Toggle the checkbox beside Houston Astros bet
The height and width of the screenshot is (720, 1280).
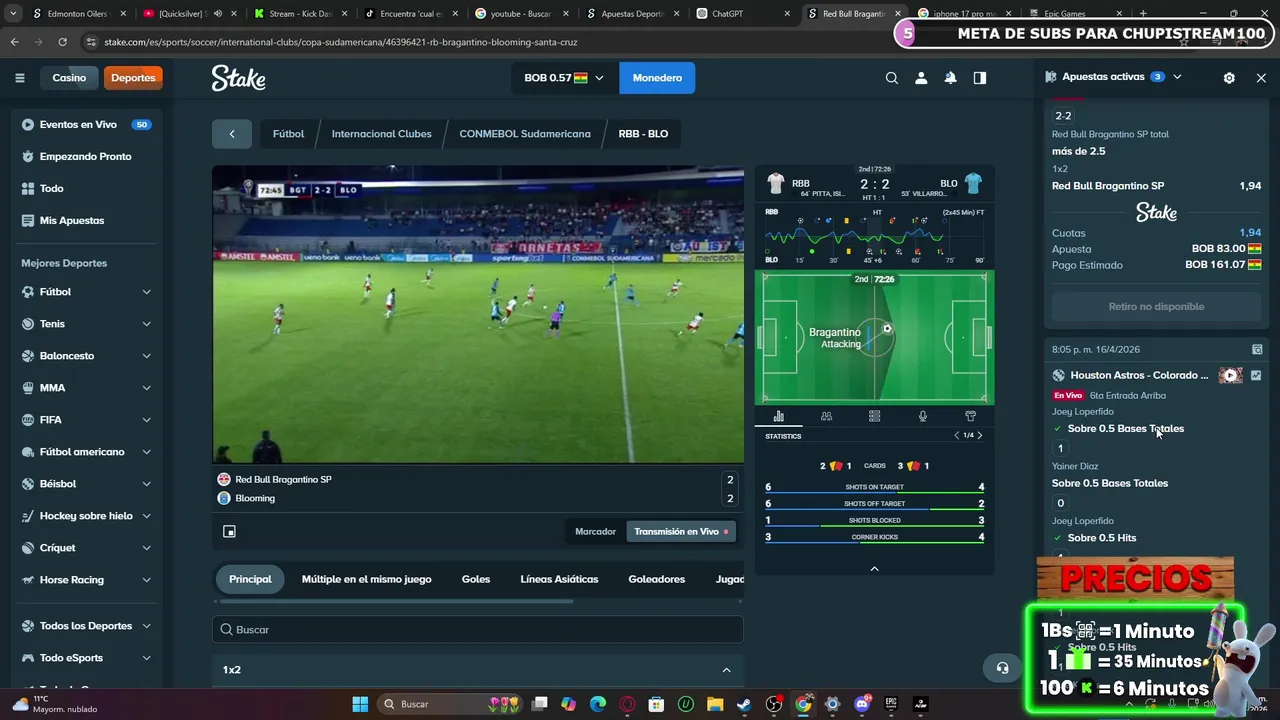coord(1256,376)
